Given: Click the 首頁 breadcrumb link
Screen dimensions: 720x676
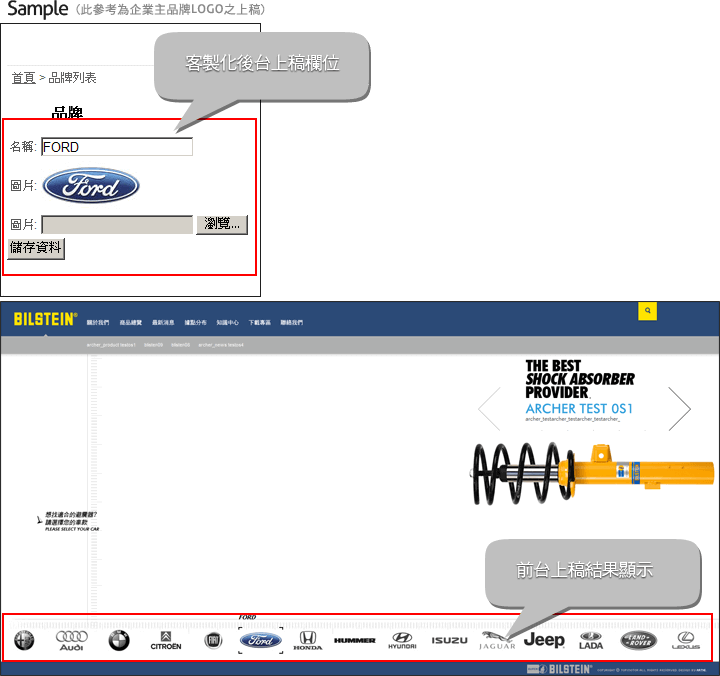Looking at the screenshot, I should (23, 78).
